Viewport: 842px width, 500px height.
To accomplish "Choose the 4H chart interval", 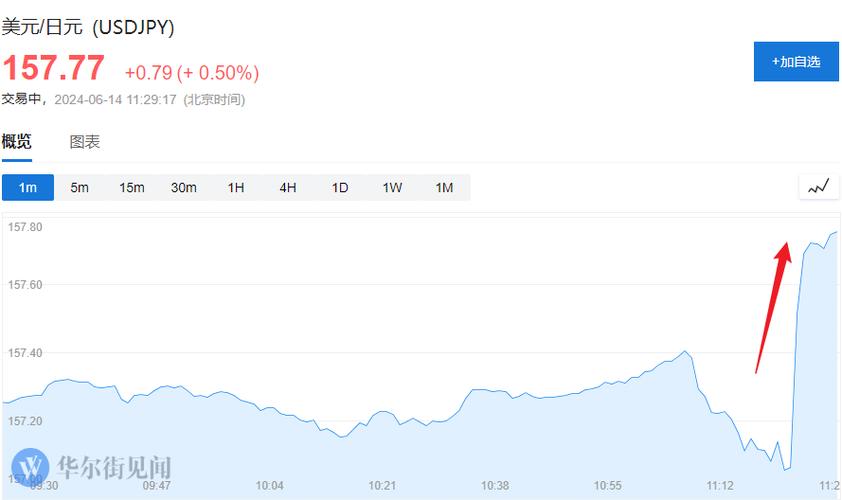I will point(288,187).
